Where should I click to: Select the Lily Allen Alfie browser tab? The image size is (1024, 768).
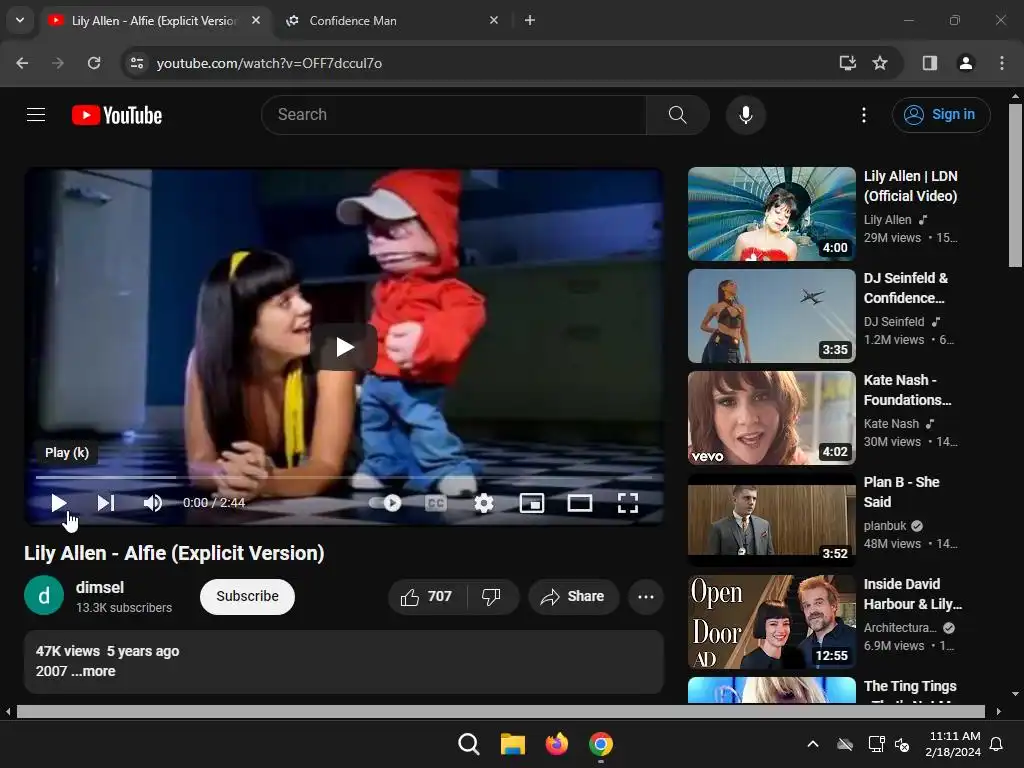[153, 21]
